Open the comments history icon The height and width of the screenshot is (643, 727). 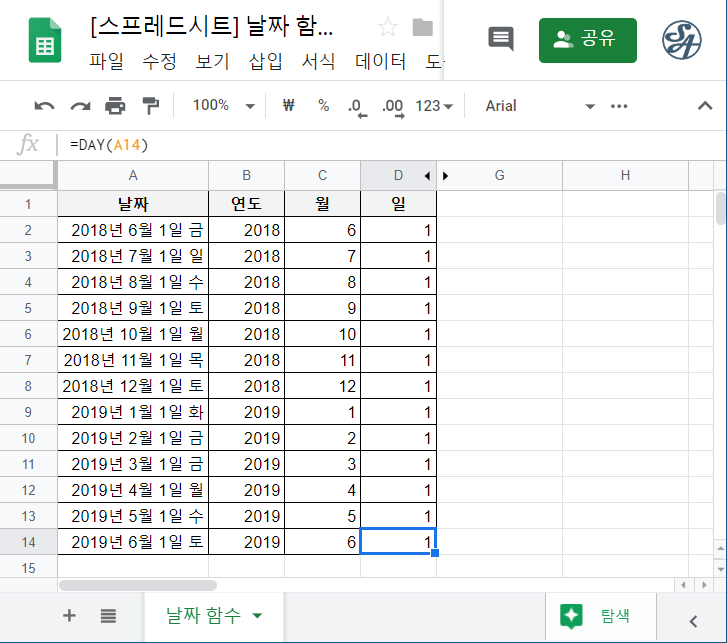tap(501, 39)
